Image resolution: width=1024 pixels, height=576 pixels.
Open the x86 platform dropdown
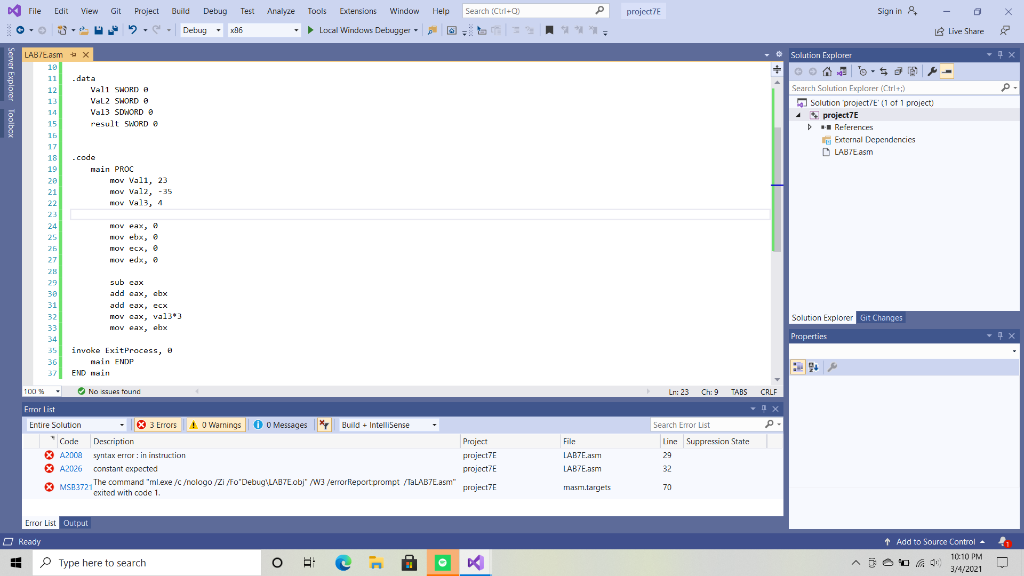(264, 30)
